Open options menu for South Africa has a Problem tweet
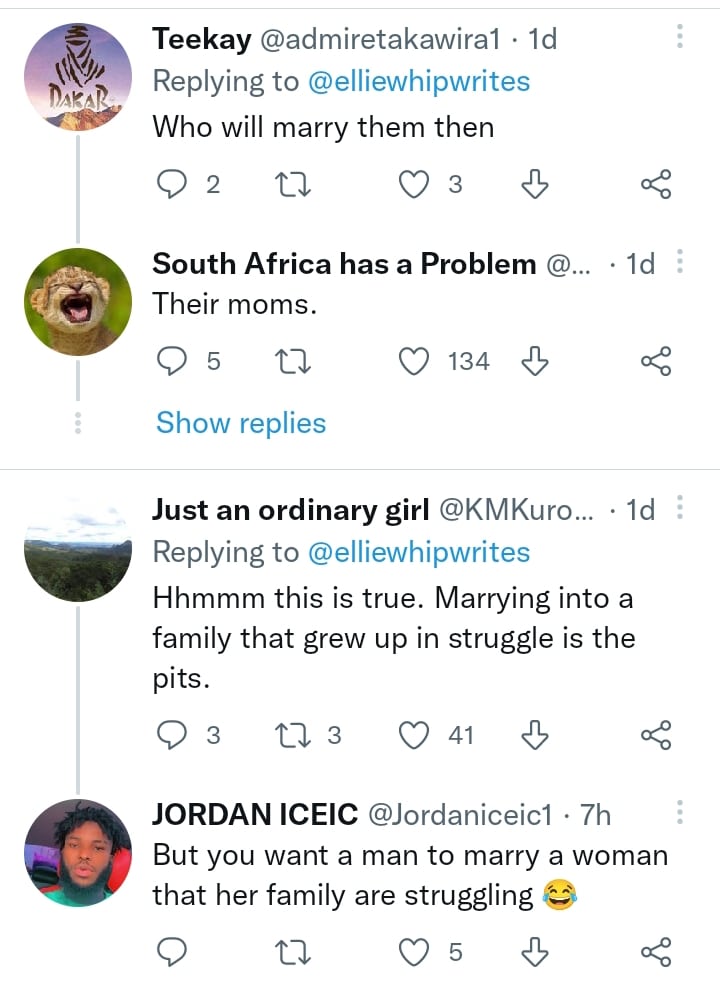 click(680, 263)
